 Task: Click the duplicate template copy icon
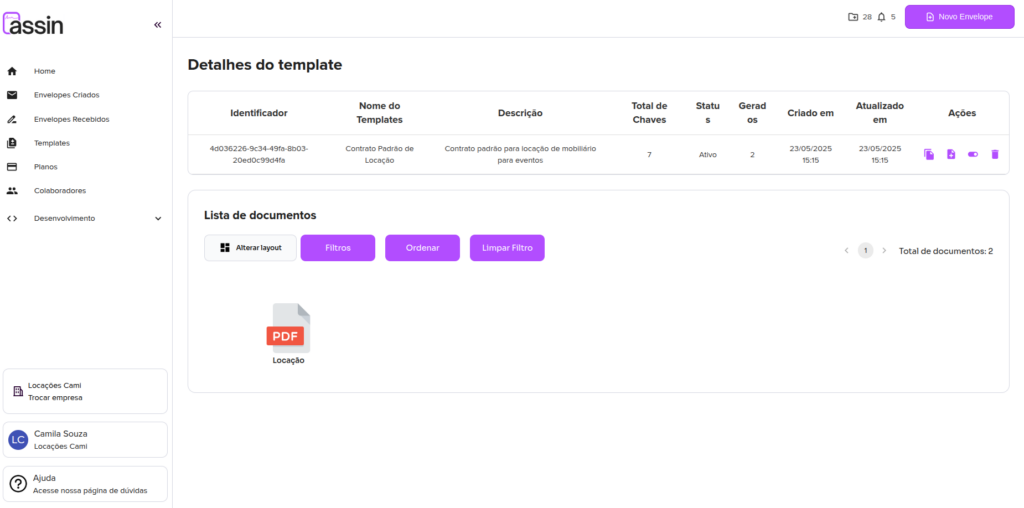(929, 154)
